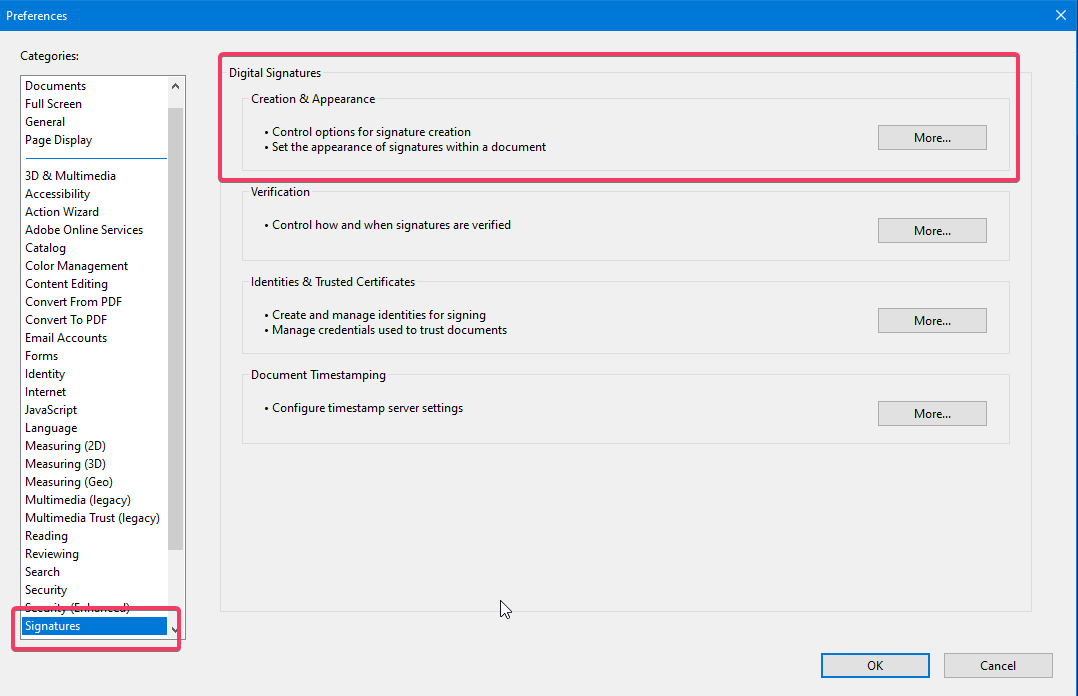The image size is (1078, 696).
Task: Select Measuring (Geo) category
Action: 69,482
